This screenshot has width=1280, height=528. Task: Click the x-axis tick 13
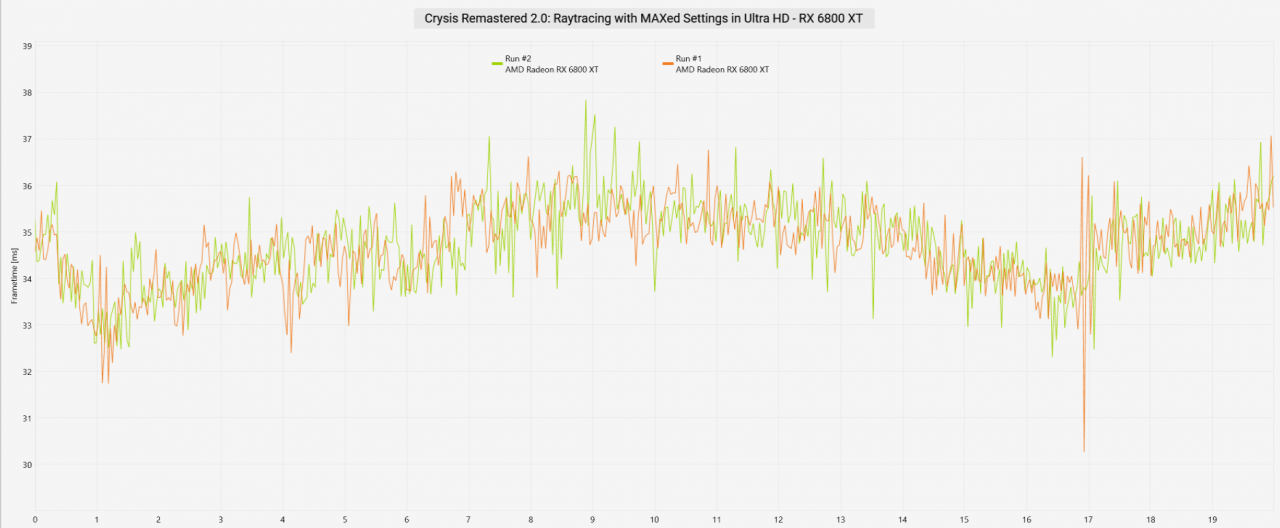tap(841, 520)
